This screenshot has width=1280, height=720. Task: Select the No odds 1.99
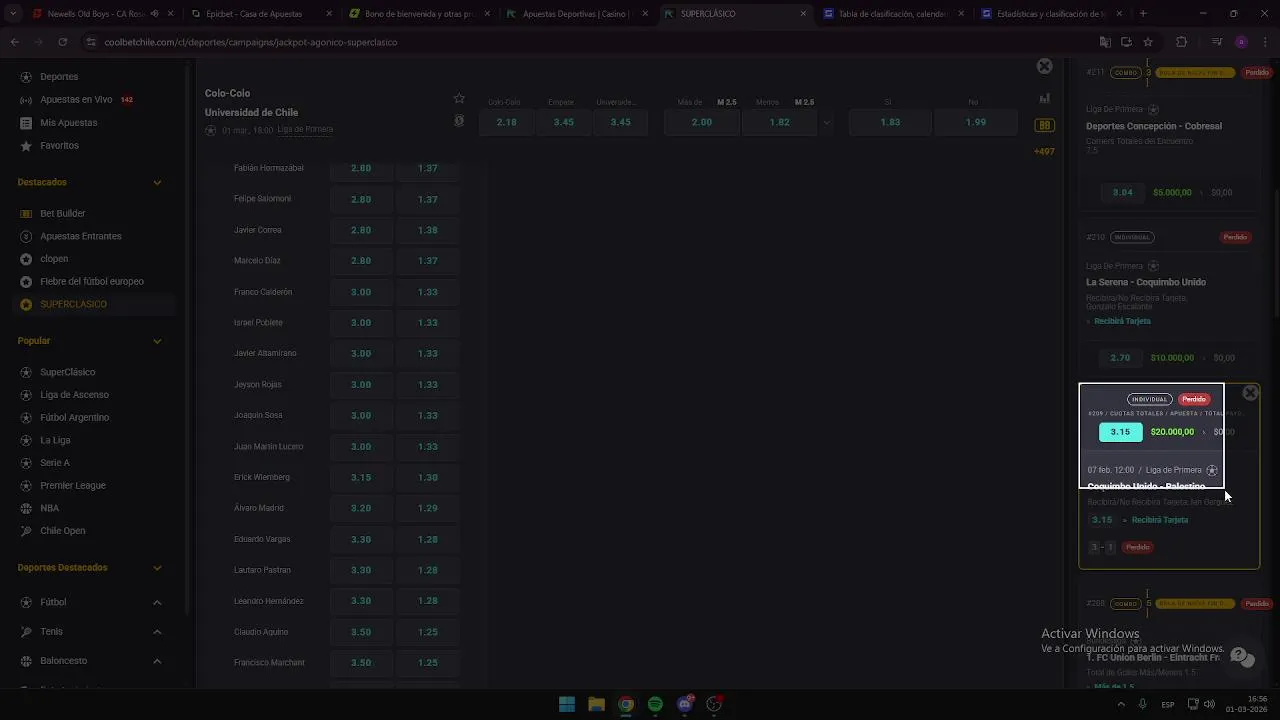point(976,122)
